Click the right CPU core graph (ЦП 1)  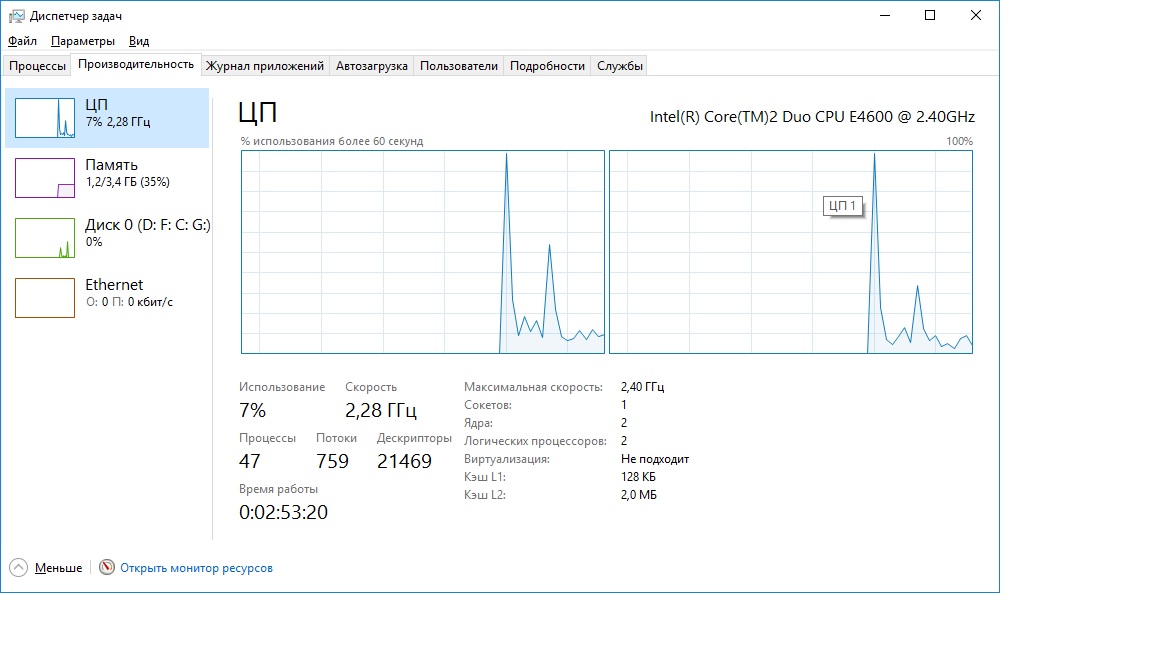[x=790, y=252]
